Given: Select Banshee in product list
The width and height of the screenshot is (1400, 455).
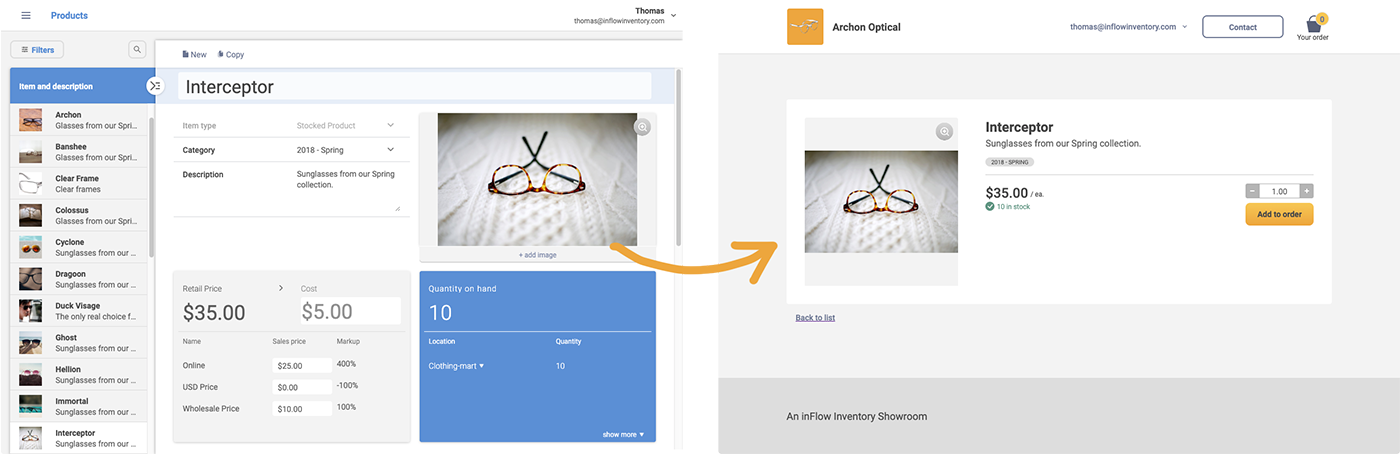Looking at the screenshot, I should 79,151.
